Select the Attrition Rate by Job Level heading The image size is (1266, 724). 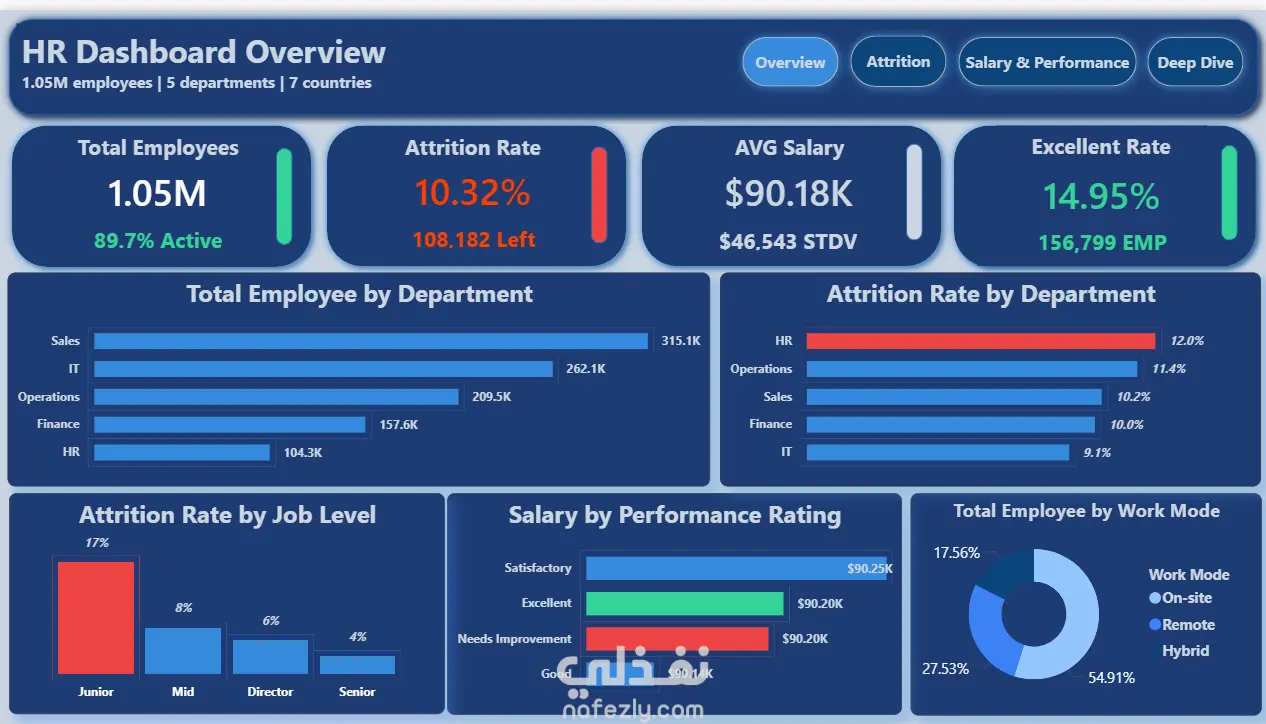[228, 516]
